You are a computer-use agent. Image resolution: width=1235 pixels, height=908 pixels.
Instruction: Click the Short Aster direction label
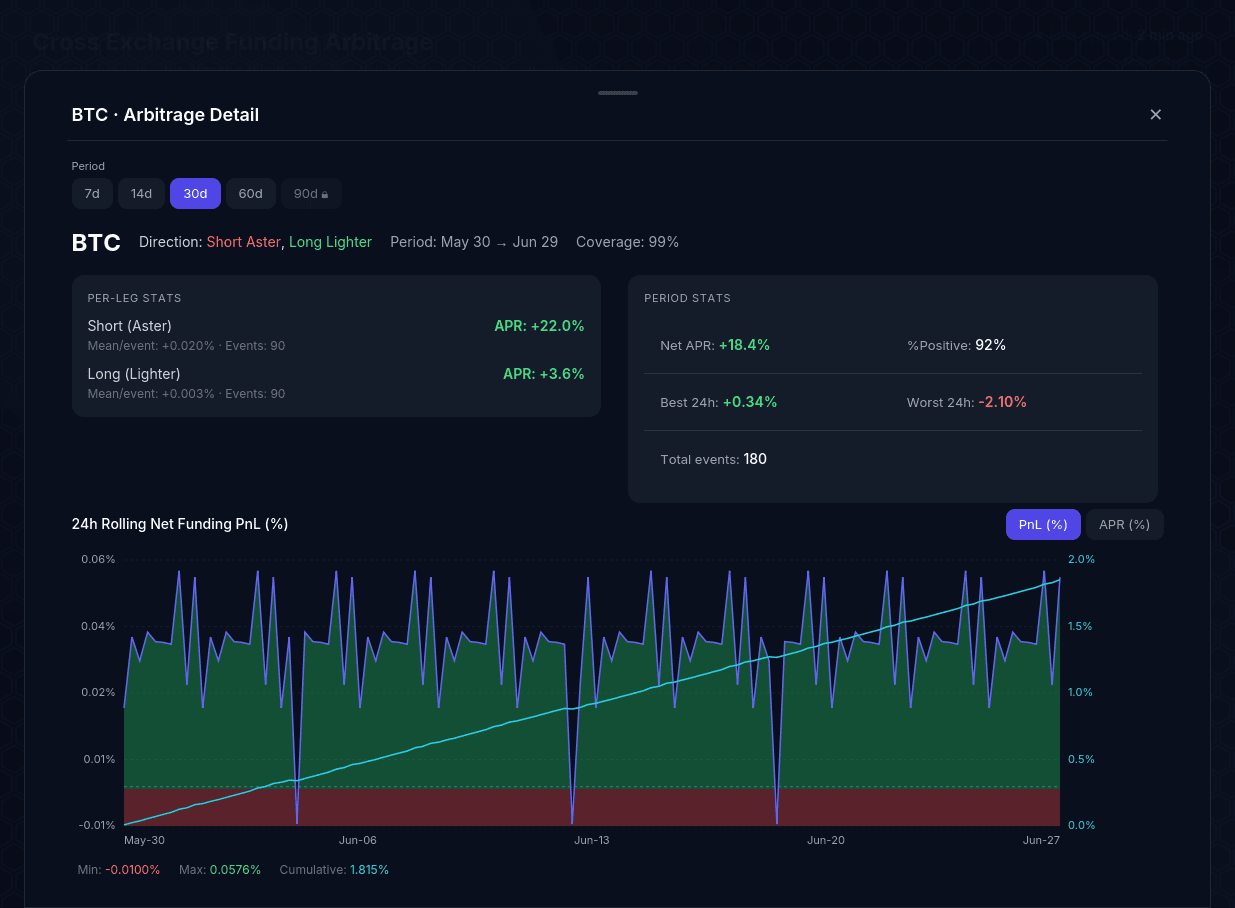[x=244, y=242]
